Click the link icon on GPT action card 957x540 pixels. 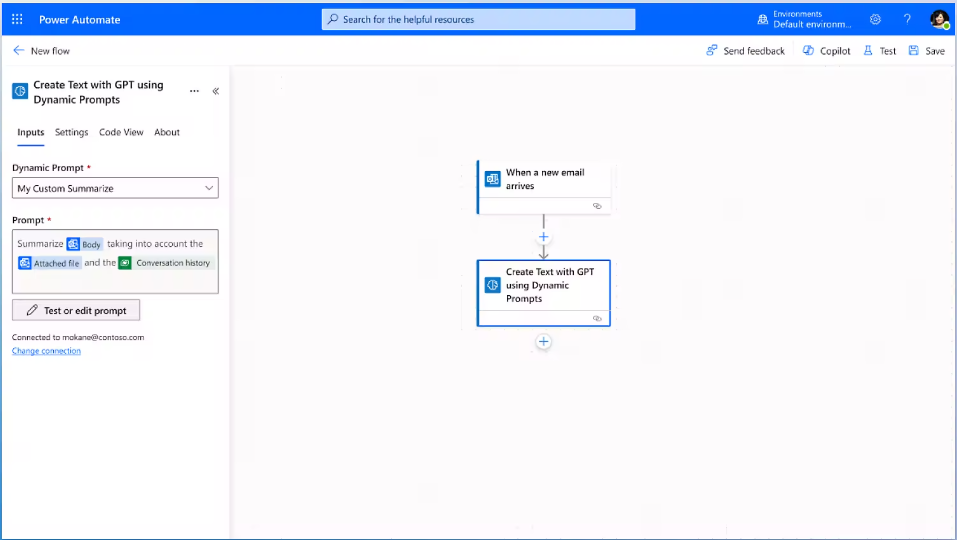click(597, 319)
